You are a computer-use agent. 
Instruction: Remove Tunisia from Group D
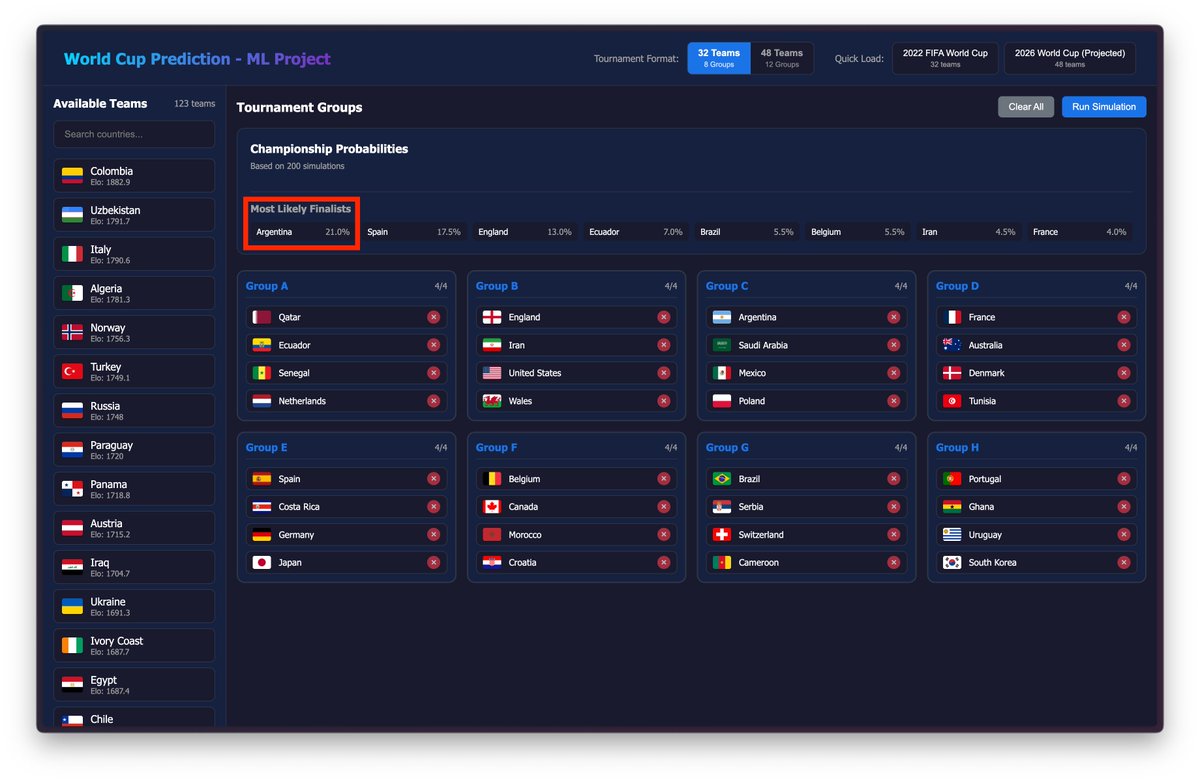click(1123, 401)
